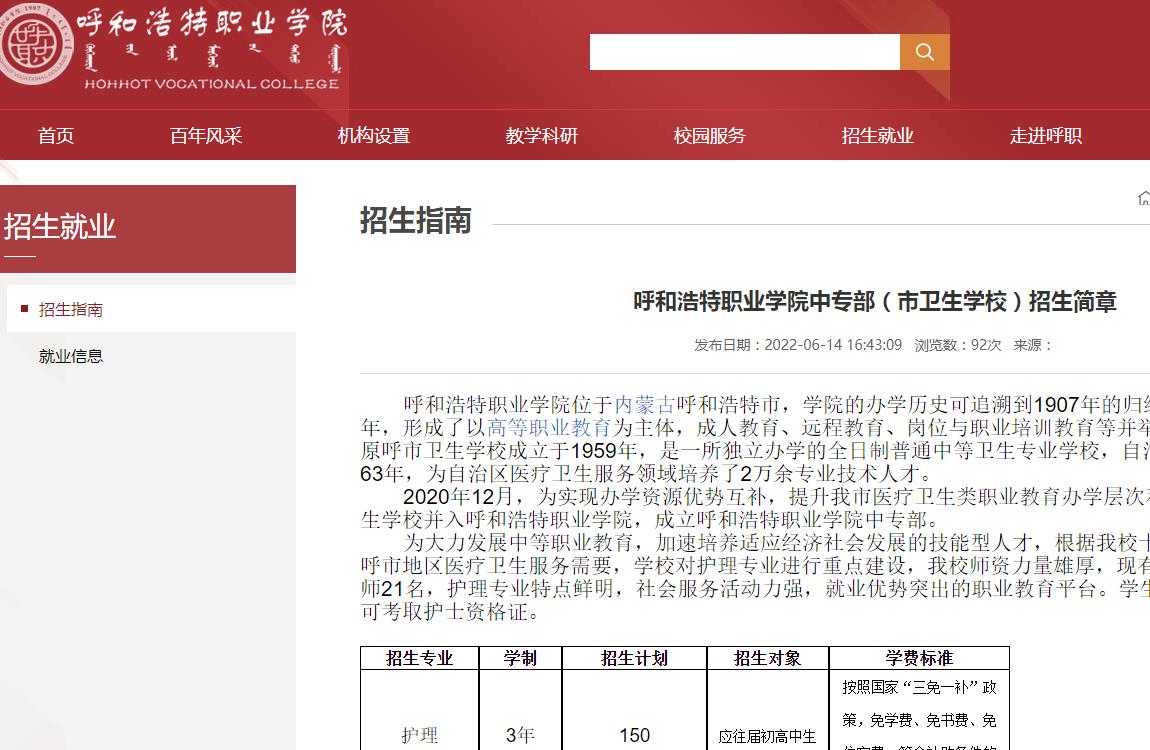This screenshot has width=1150, height=750.
Task: Click the 招生指南 page heading
Action: [x=416, y=221]
